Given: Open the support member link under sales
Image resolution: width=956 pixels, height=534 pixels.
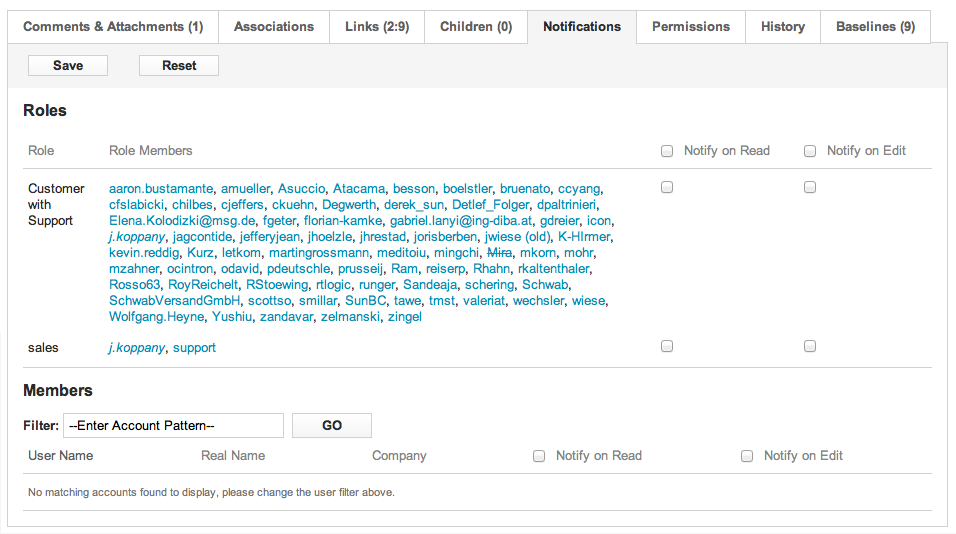Looking at the screenshot, I should [194, 348].
